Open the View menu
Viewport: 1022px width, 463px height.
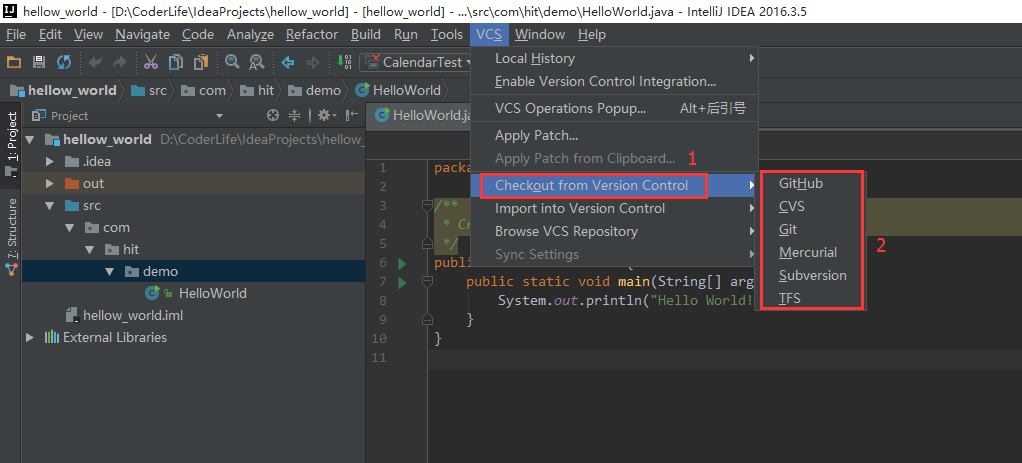[88, 35]
